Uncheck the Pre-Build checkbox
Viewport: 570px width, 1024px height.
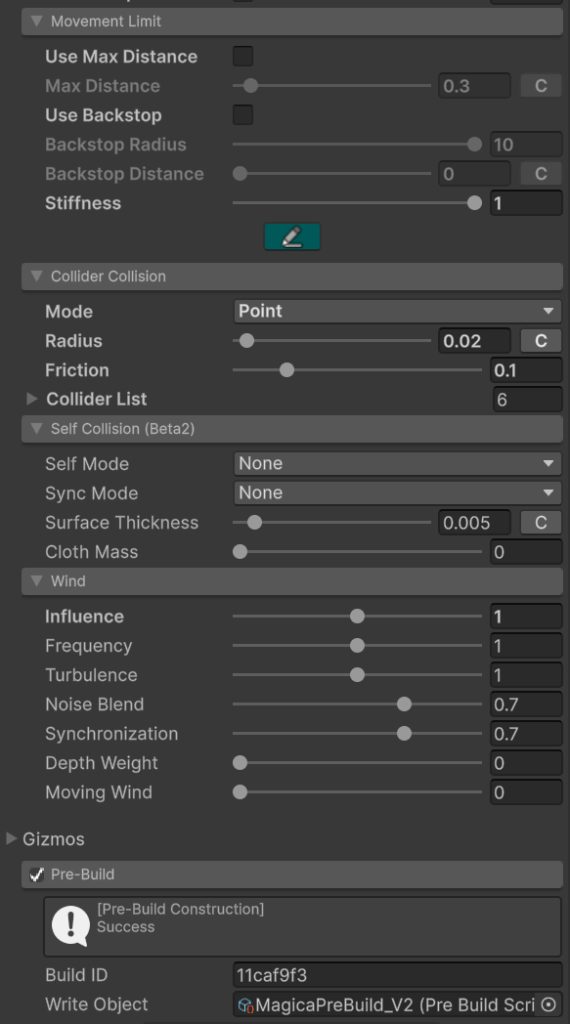click(x=37, y=874)
